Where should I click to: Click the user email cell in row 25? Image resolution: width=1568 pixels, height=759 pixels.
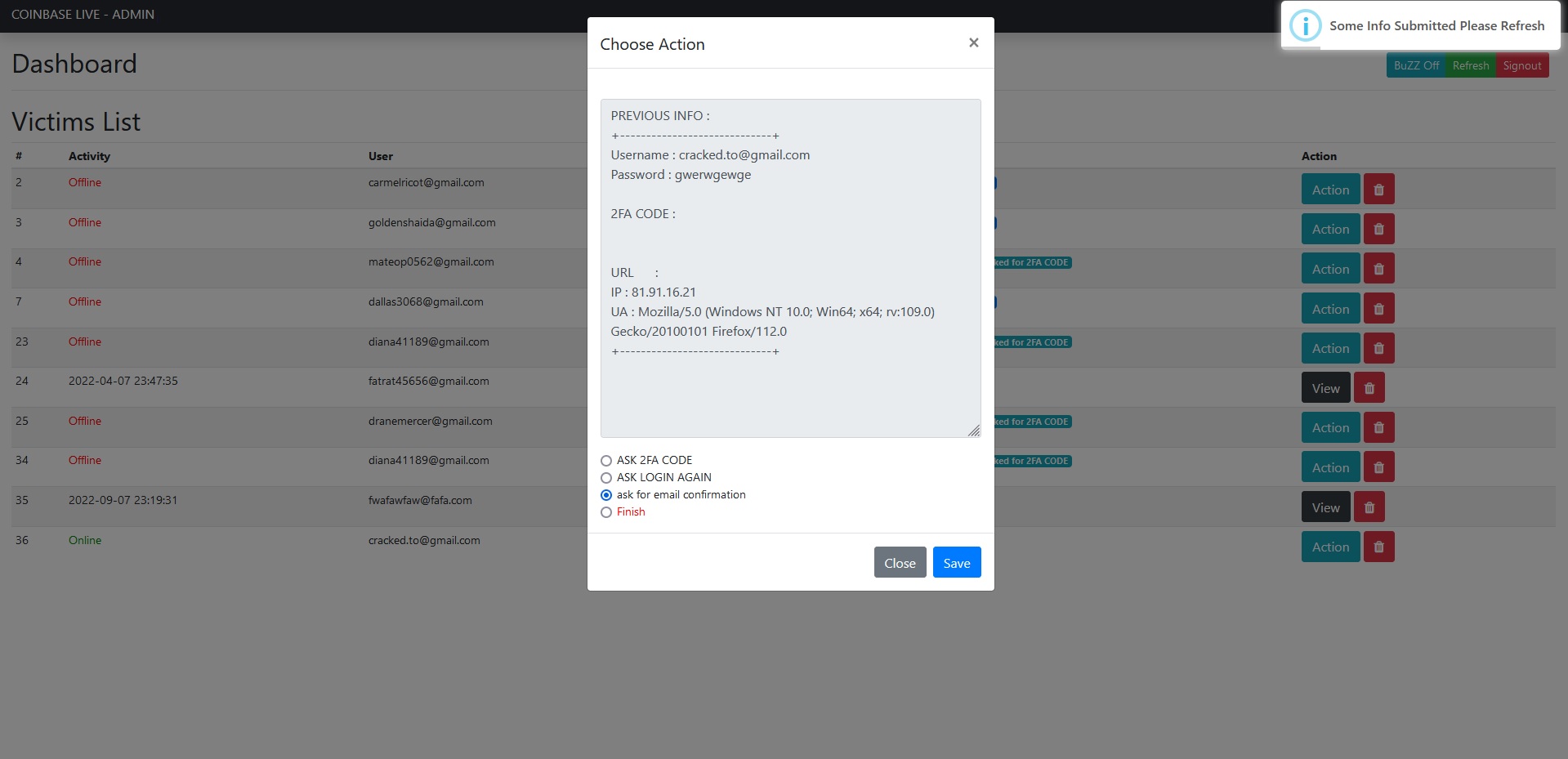pos(431,421)
